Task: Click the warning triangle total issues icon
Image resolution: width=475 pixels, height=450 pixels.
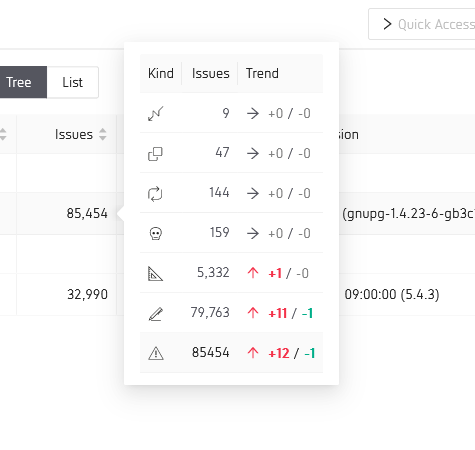Action: click(156, 353)
